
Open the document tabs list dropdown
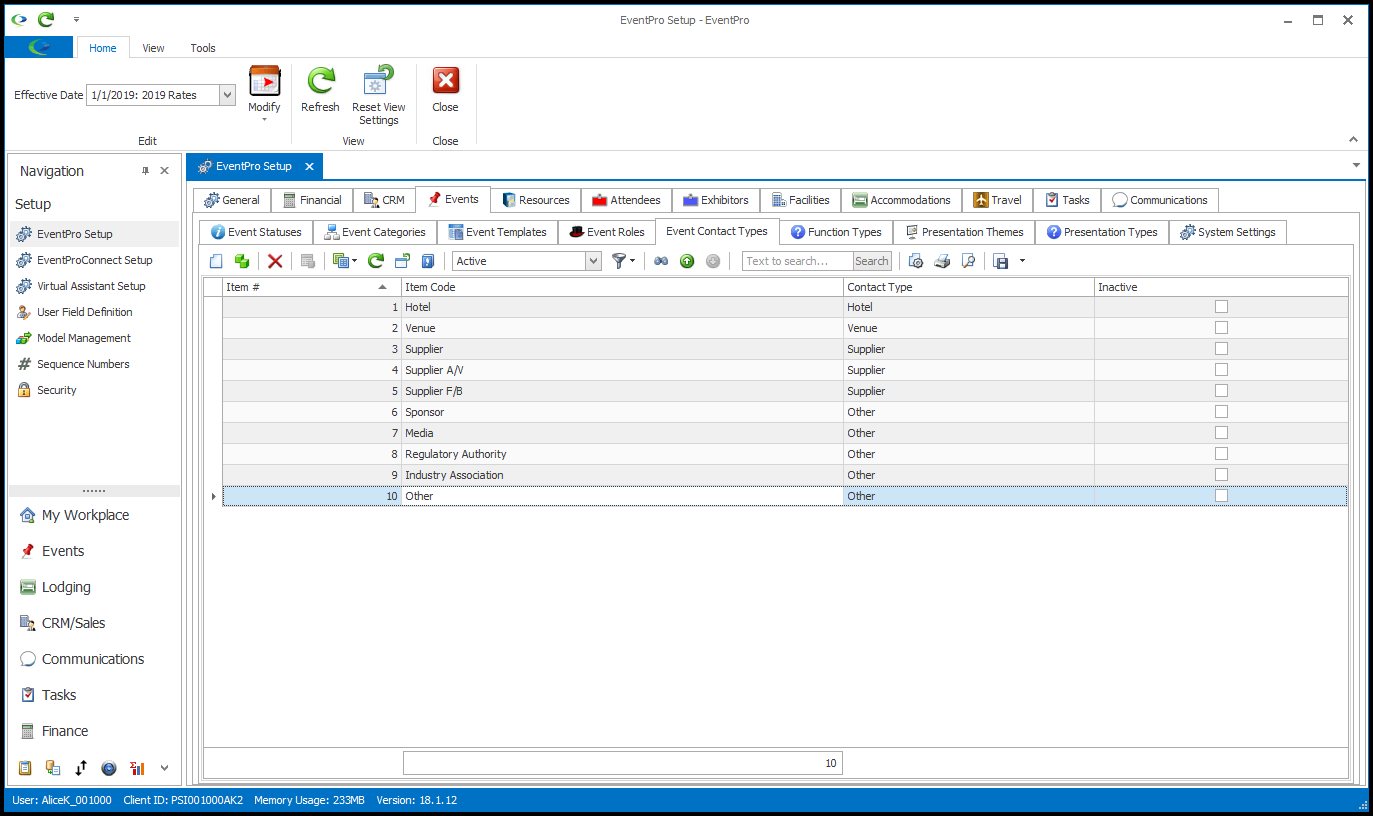tap(1356, 165)
